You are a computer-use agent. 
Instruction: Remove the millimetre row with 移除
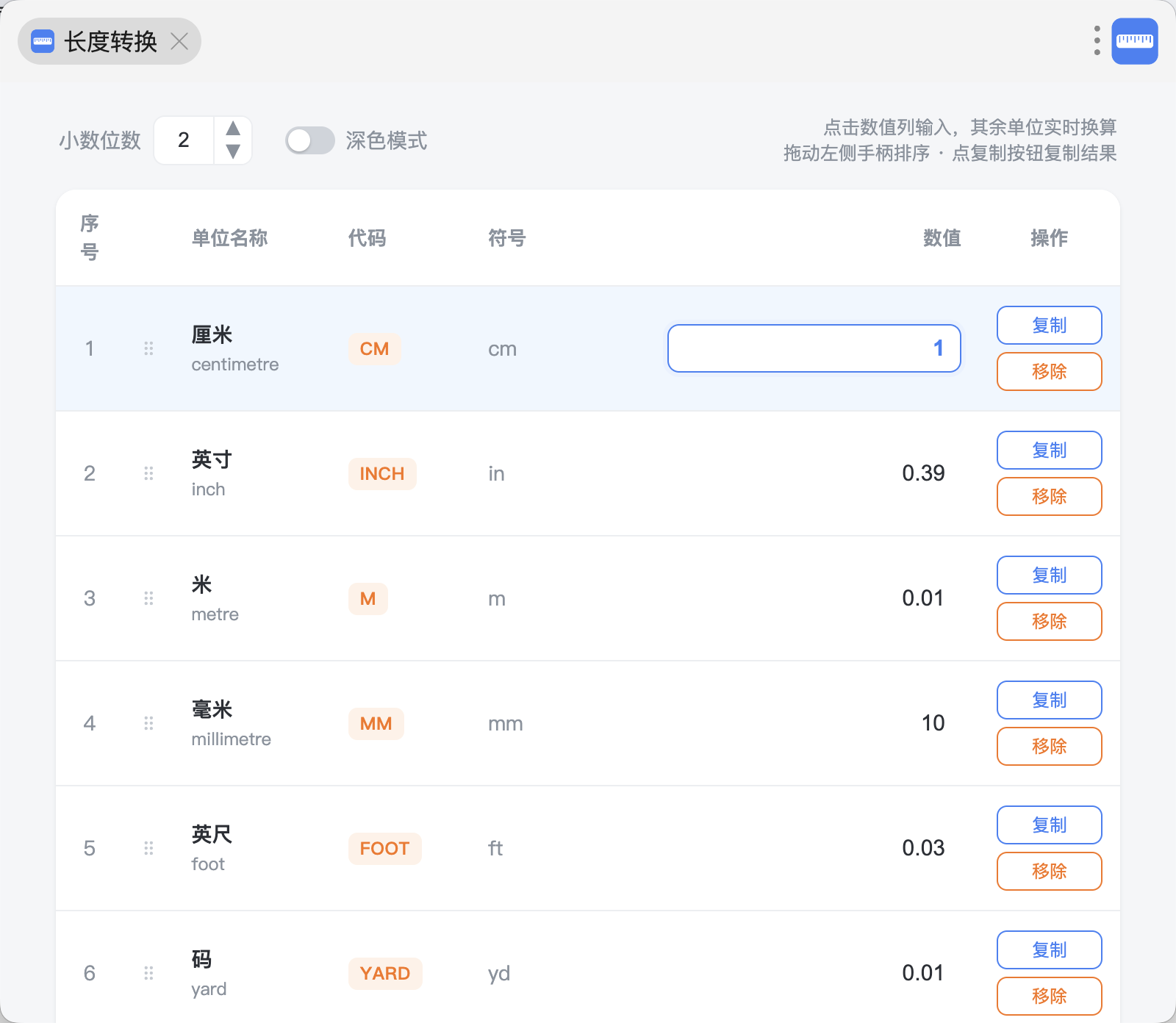1049,746
